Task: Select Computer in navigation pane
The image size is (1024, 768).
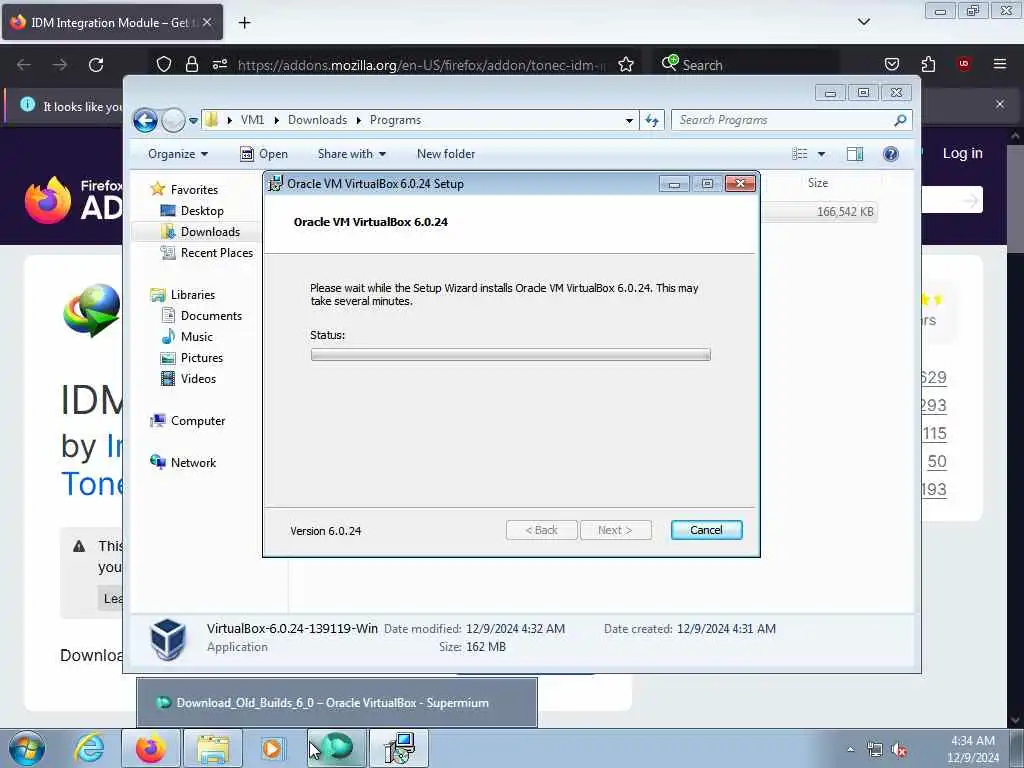Action: tap(187, 421)
